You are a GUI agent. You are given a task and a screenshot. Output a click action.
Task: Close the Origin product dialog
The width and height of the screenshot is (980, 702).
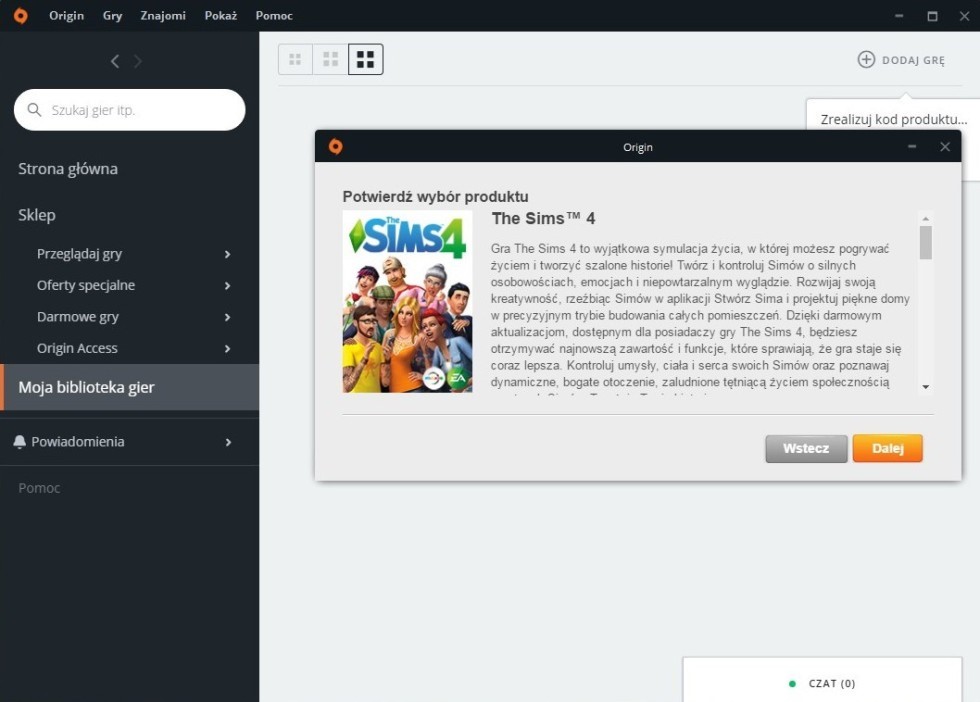pyautogui.click(x=945, y=146)
